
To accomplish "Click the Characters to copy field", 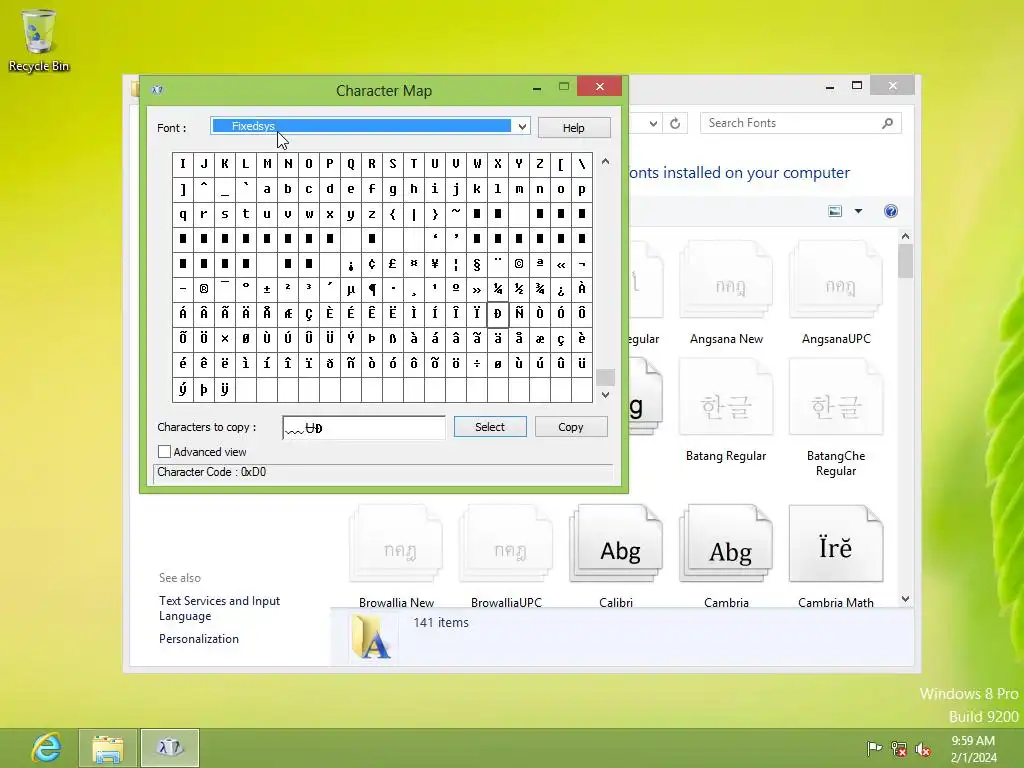I will [364, 428].
